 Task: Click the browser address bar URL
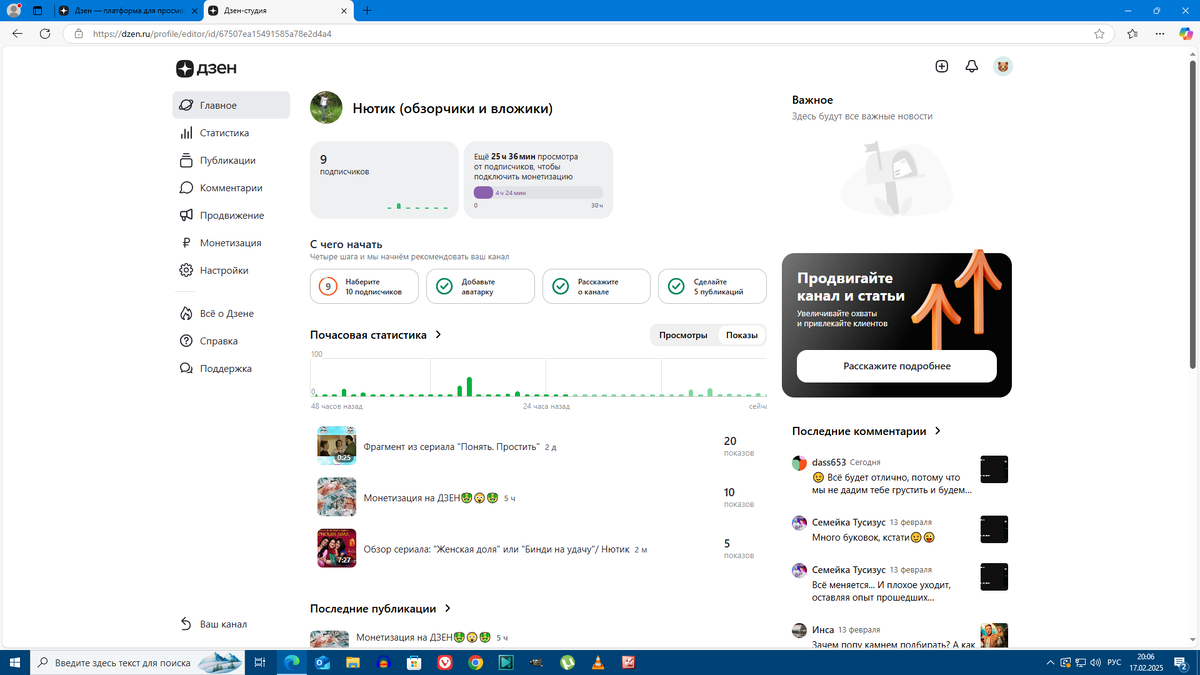(212, 33)
